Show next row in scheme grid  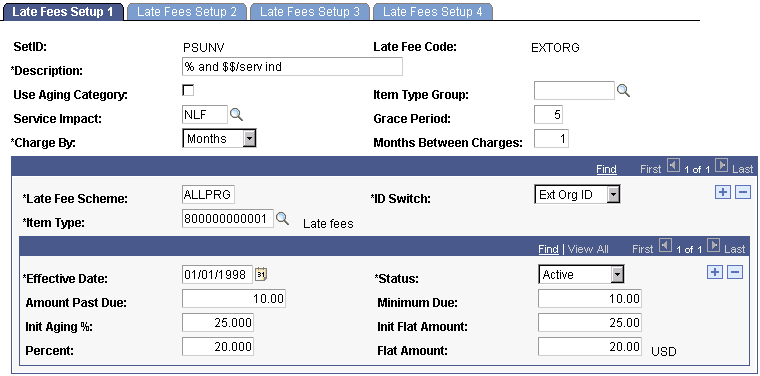point(722,167)
